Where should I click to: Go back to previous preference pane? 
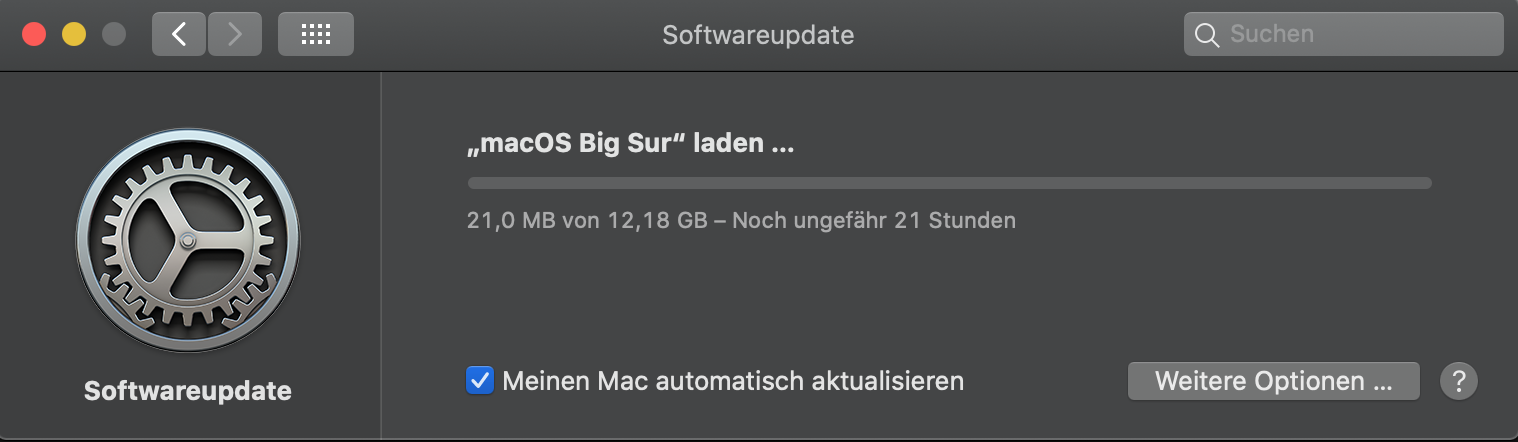179,35
